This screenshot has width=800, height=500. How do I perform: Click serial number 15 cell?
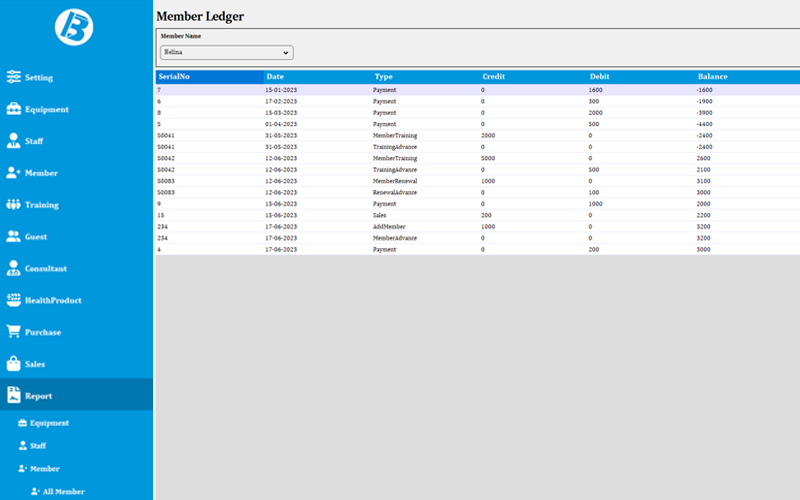click(x=161, y=215)
